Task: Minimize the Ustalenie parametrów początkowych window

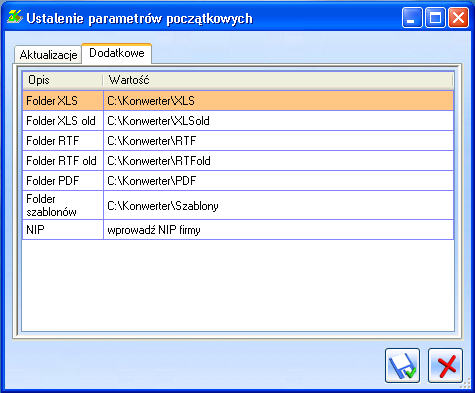Action: pos(412,17)
